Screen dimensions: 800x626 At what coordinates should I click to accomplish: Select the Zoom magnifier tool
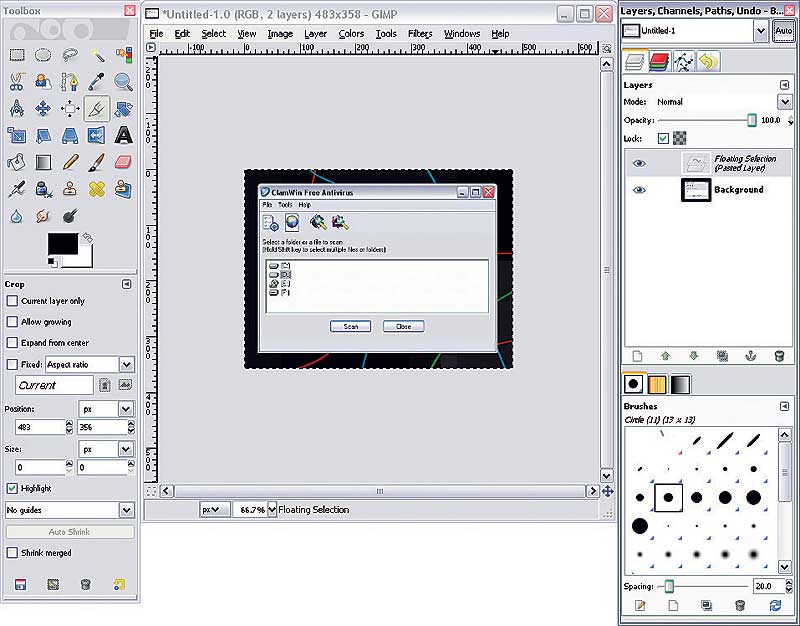pyautogui.click(x=123, y=82)
